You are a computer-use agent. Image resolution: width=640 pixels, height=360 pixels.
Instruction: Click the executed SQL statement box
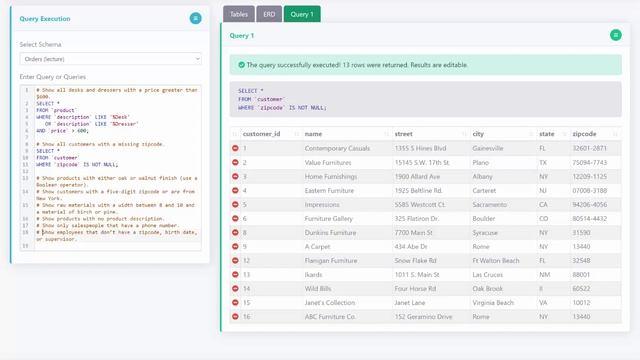click(x=425, y=99)
